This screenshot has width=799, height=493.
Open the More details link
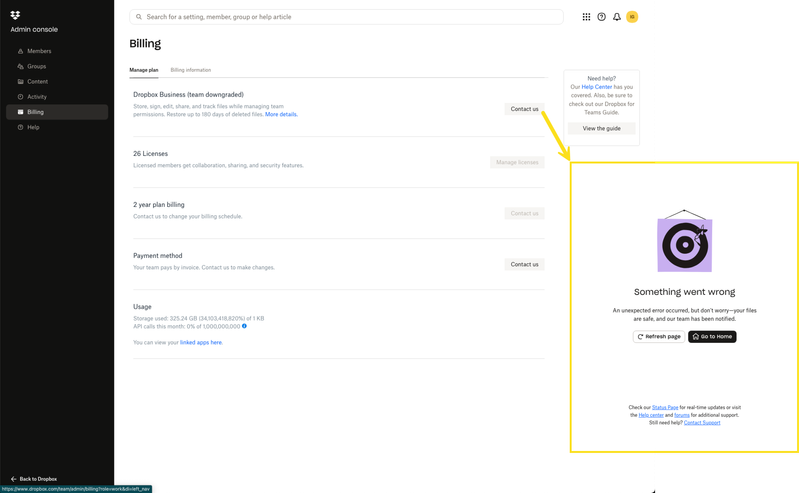[281, 115]
